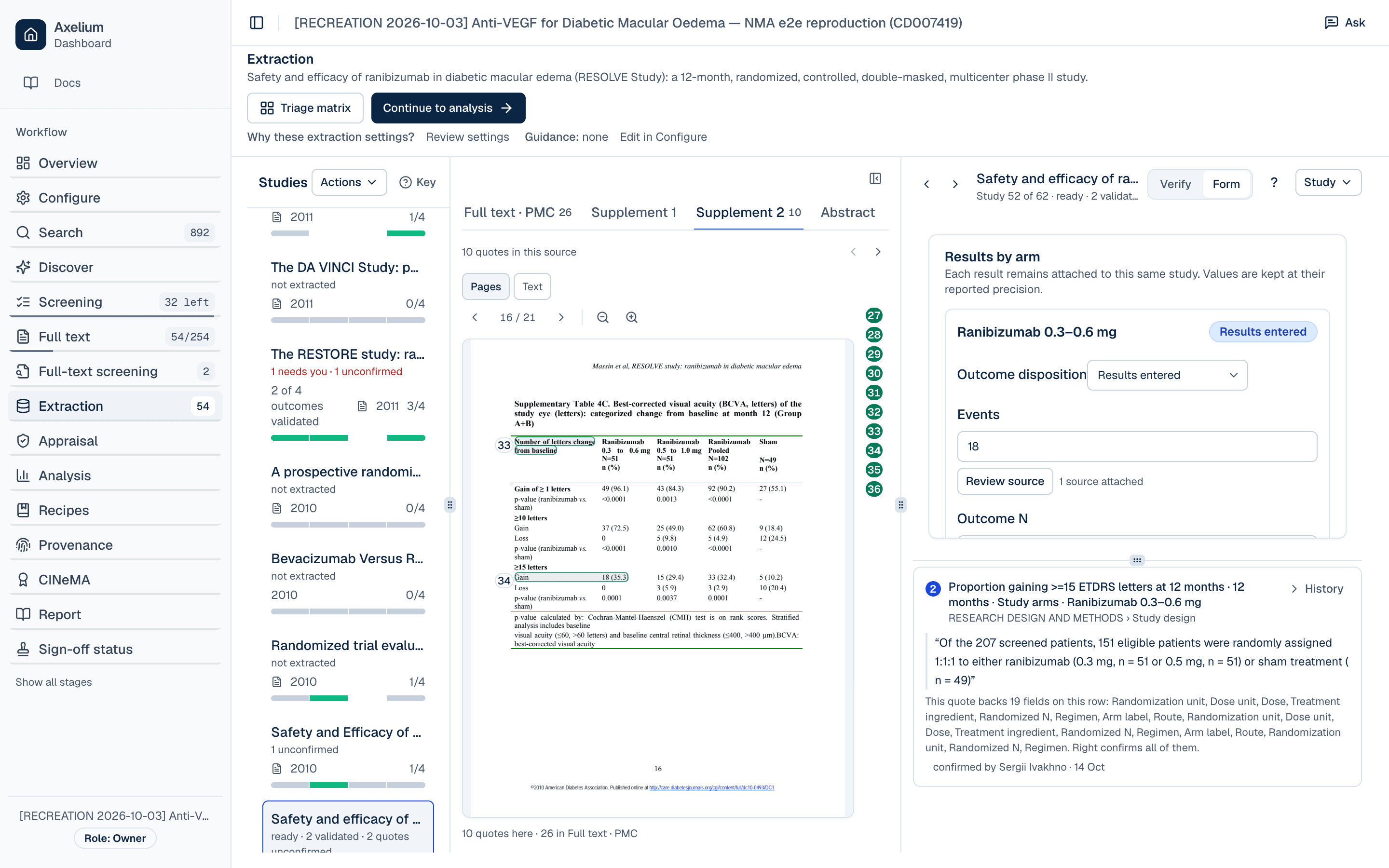
Task: Open the Study scope dropdown
Action: (x=1328, y=182)
